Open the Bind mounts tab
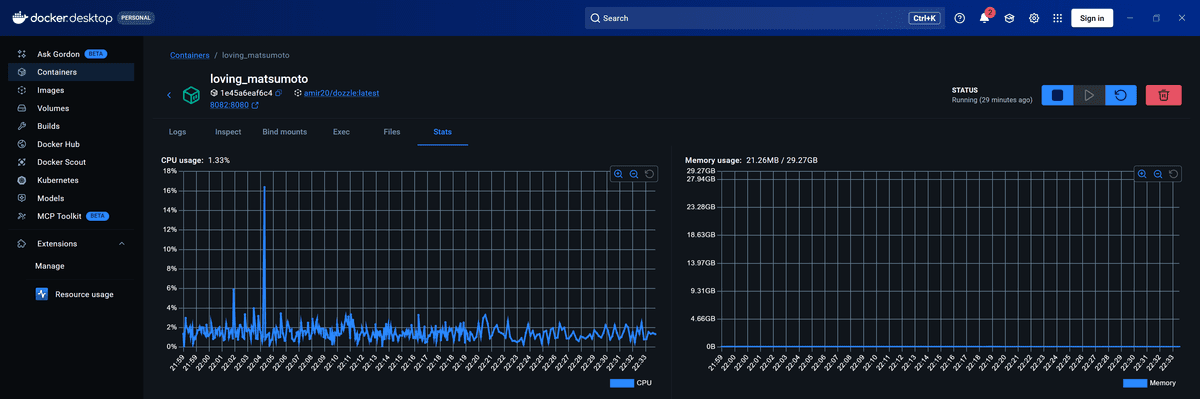This screenshot has height=399, width=1200. click(x=285, y=132)
